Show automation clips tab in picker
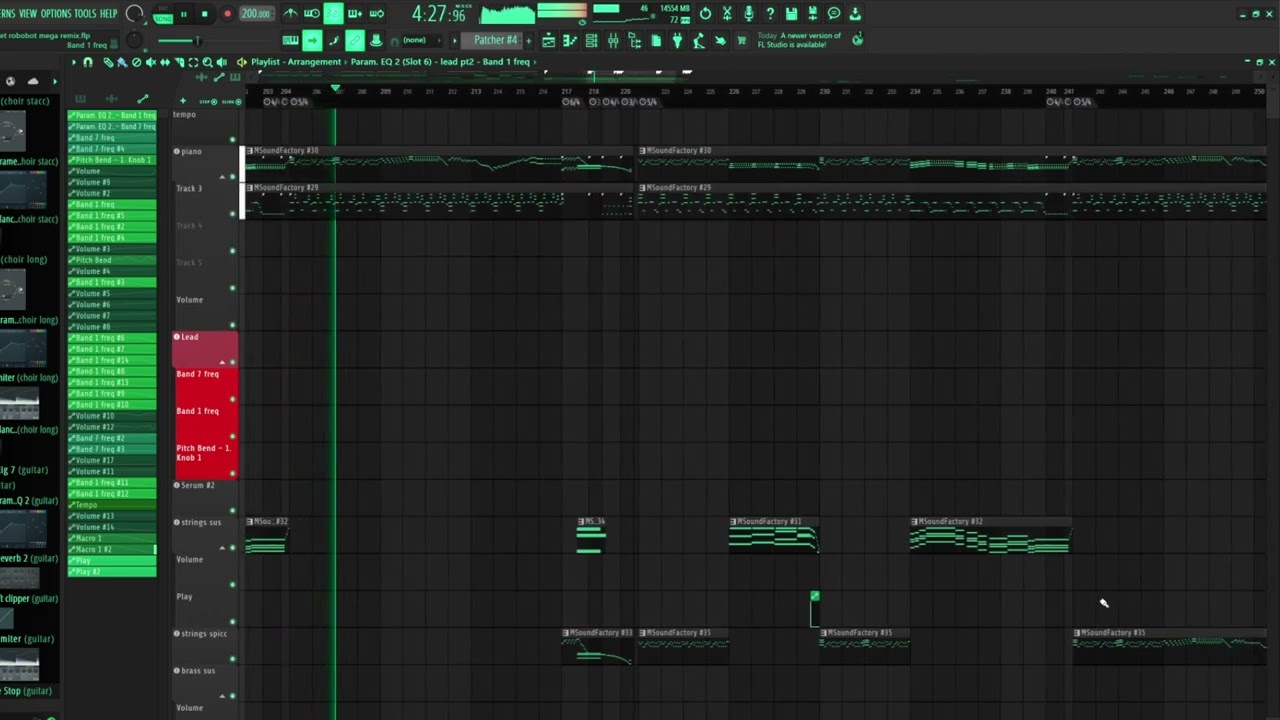The width and height of the screenshot is (1280, 720). pos(142,99)
